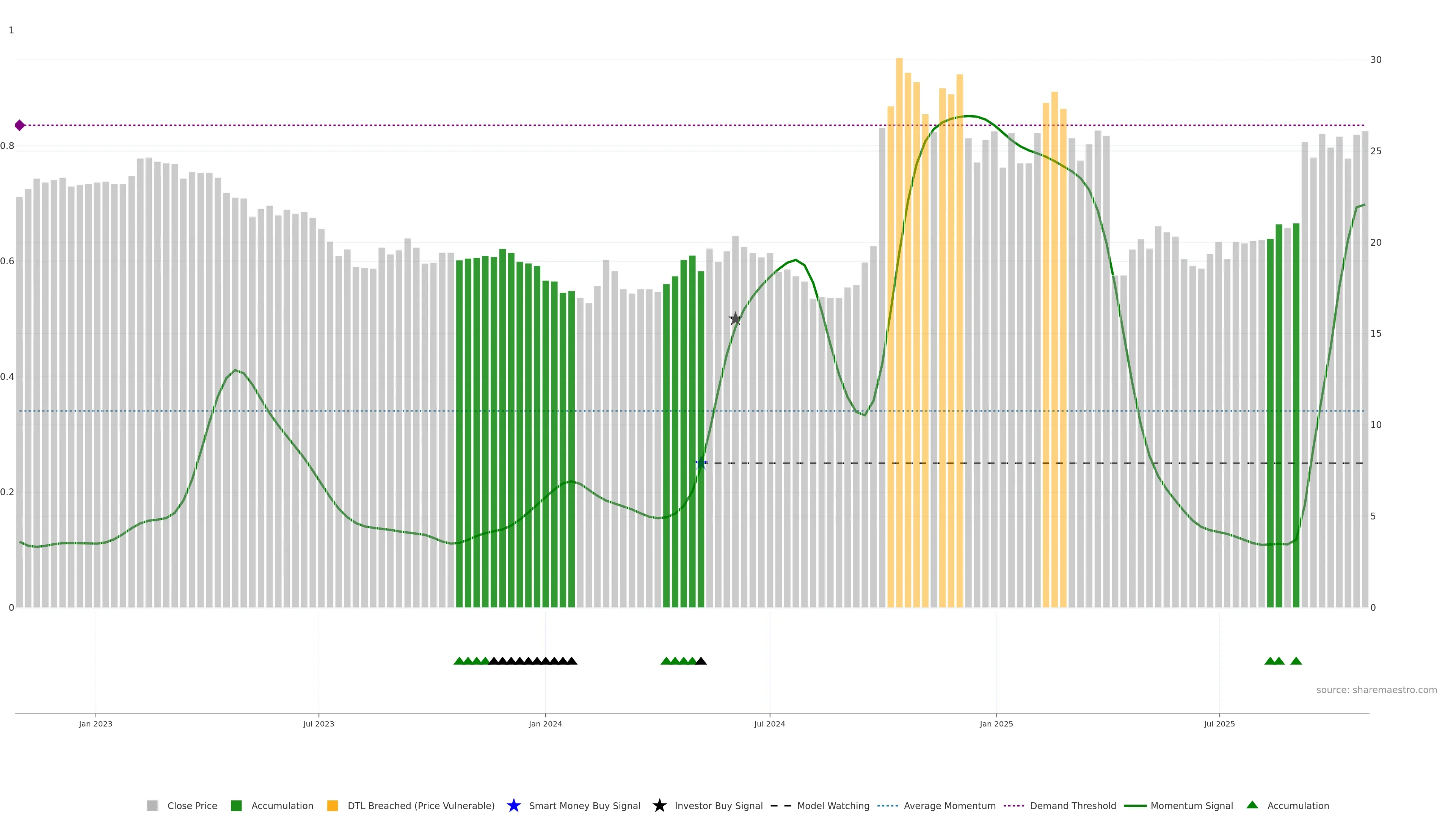Click the Jul 2025 axis label

click(x=1219, y=723)
